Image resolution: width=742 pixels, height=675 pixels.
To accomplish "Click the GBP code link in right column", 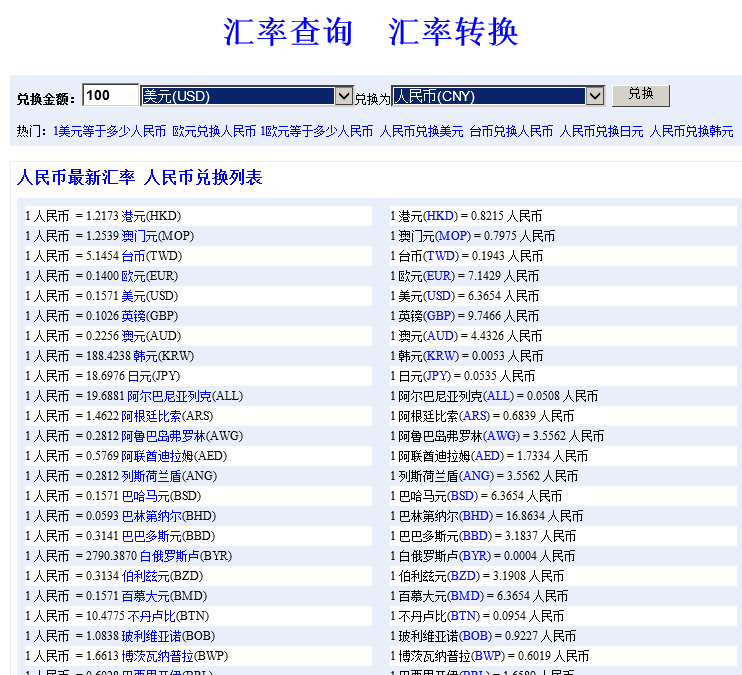I will coord(439,316).
